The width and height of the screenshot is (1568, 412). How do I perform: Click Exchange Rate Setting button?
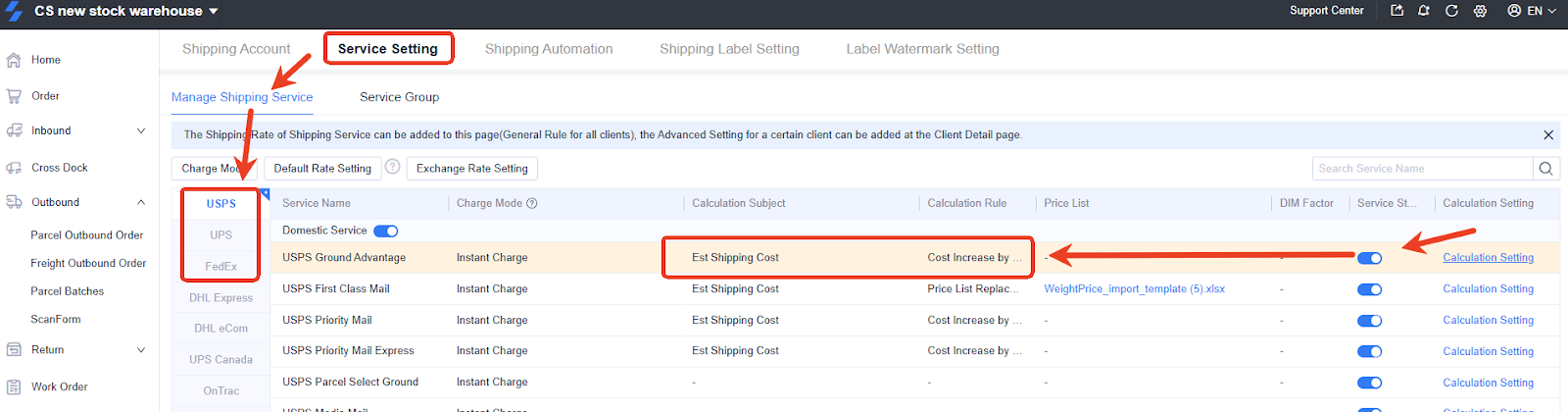[472, 169]
